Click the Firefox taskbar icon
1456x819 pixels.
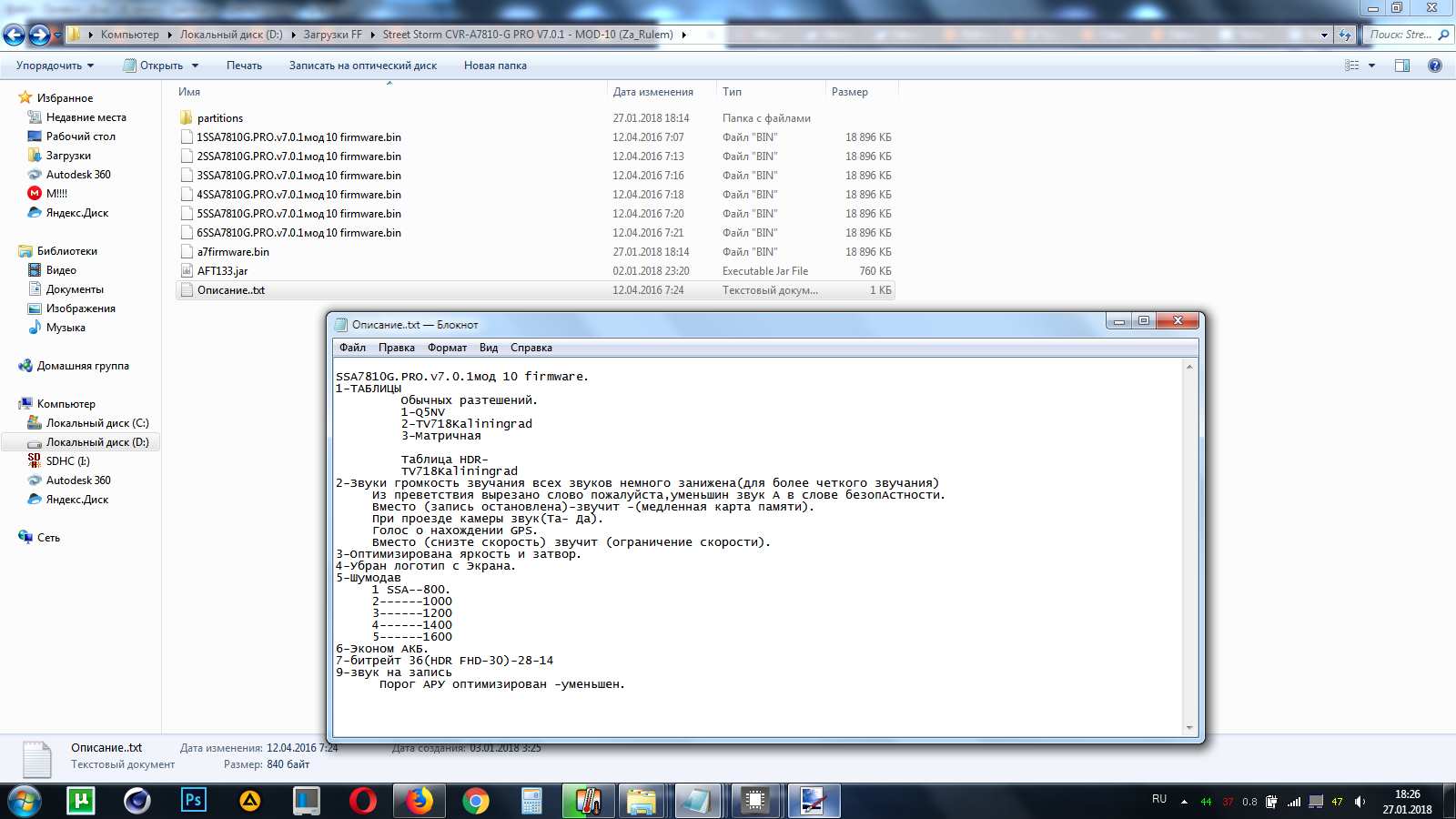coord(419,801)
